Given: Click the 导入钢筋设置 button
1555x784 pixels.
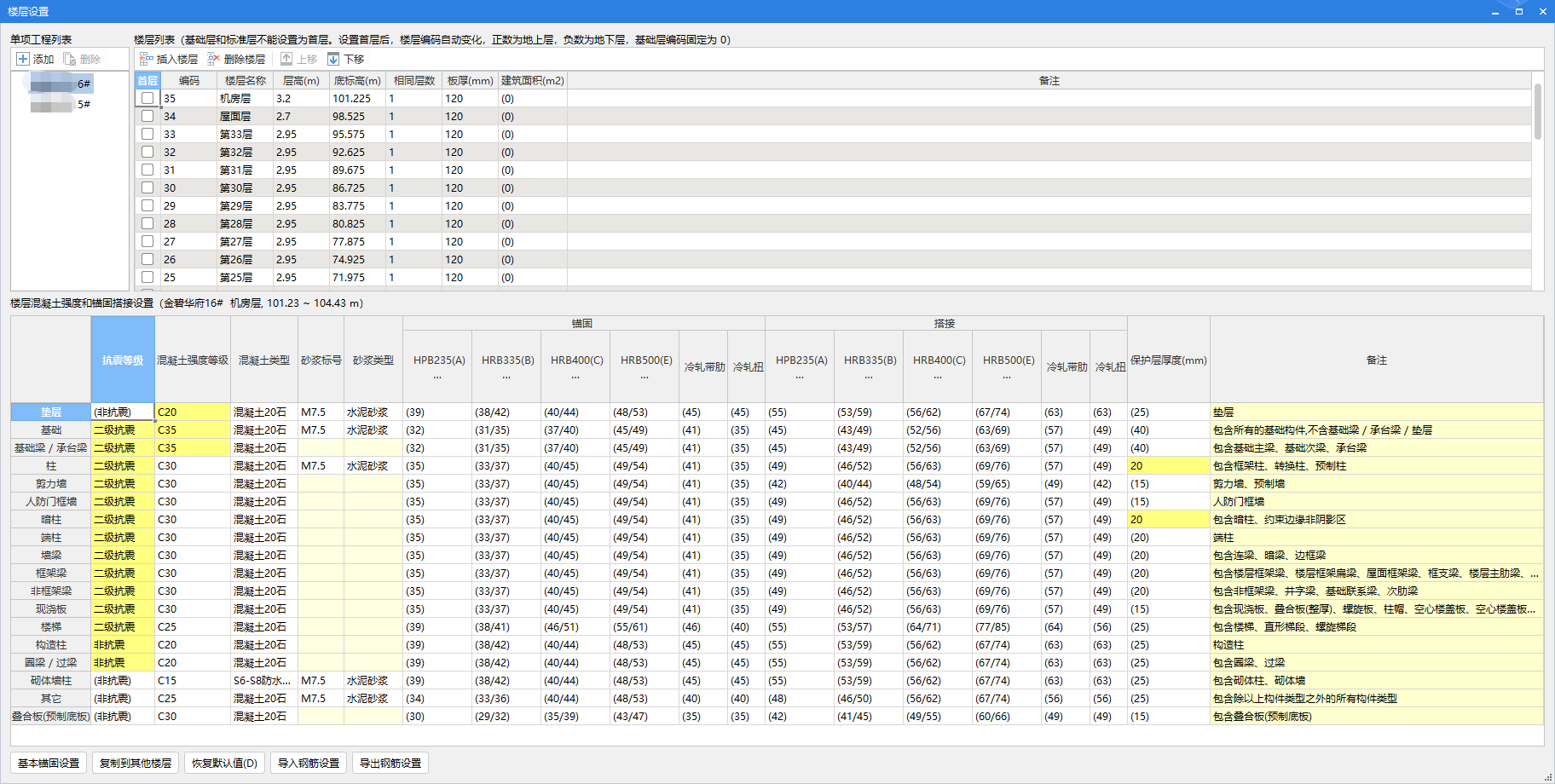Looking at the screenshot, I should point(309,763).
